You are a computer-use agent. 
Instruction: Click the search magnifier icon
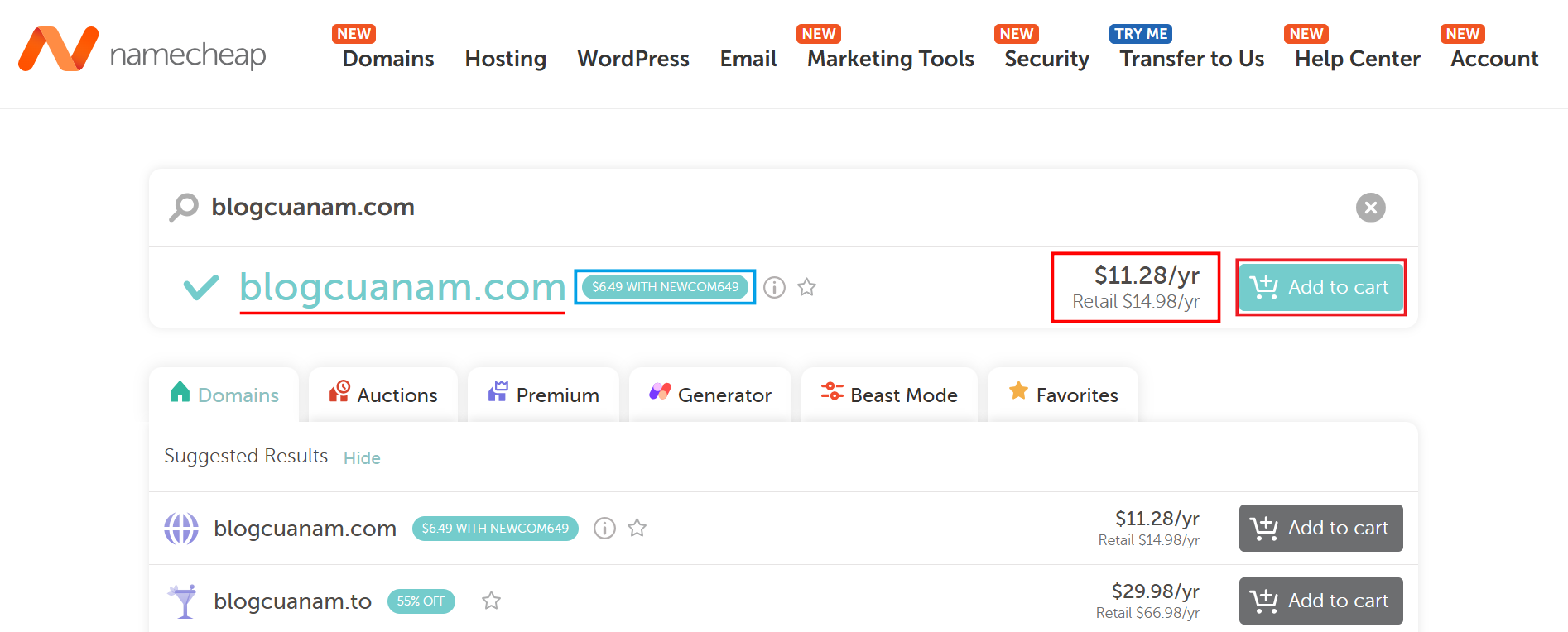(x=184, y=207)
